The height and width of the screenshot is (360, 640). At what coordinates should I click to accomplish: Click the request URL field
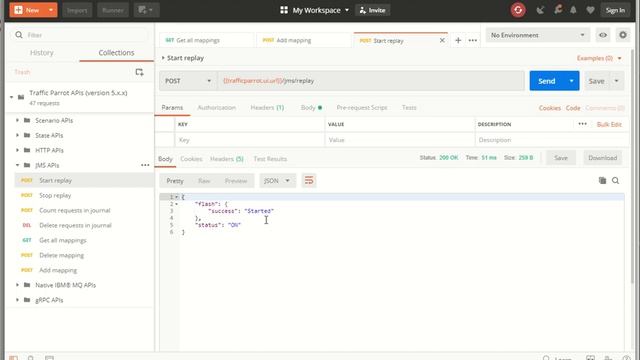coord(371,81)
